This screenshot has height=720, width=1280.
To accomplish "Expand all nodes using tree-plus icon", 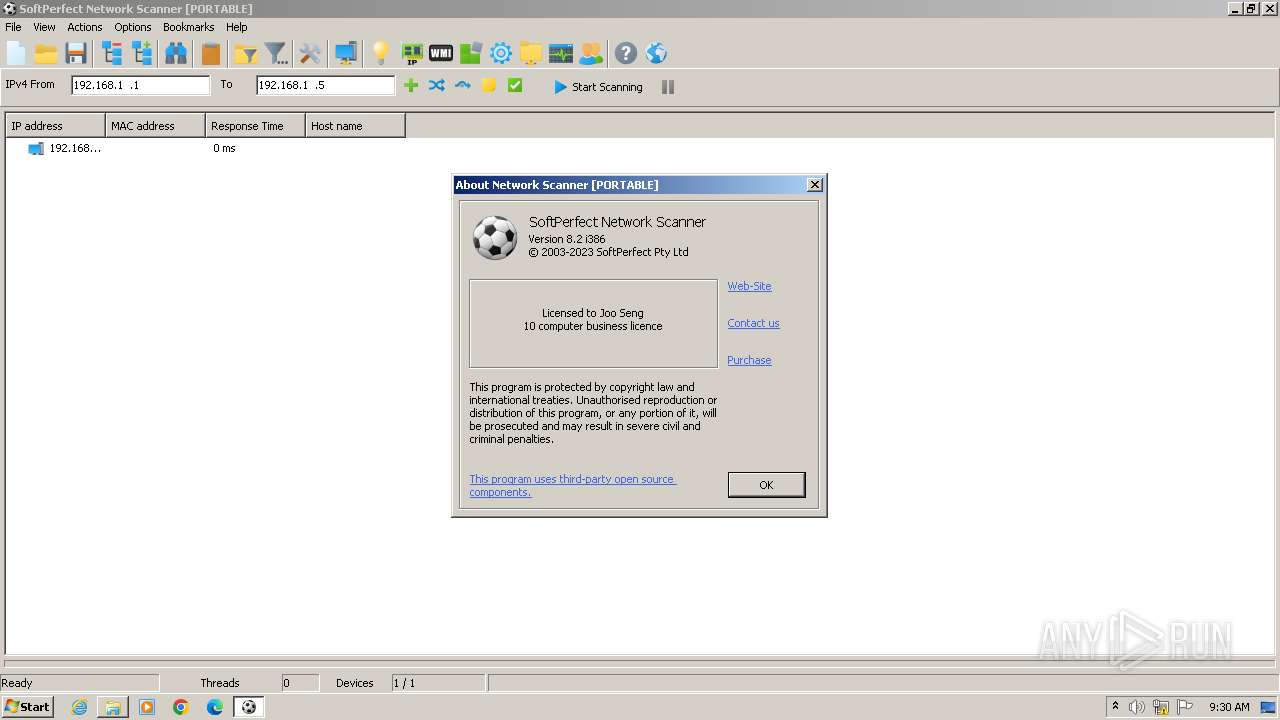I will point(142,53).
